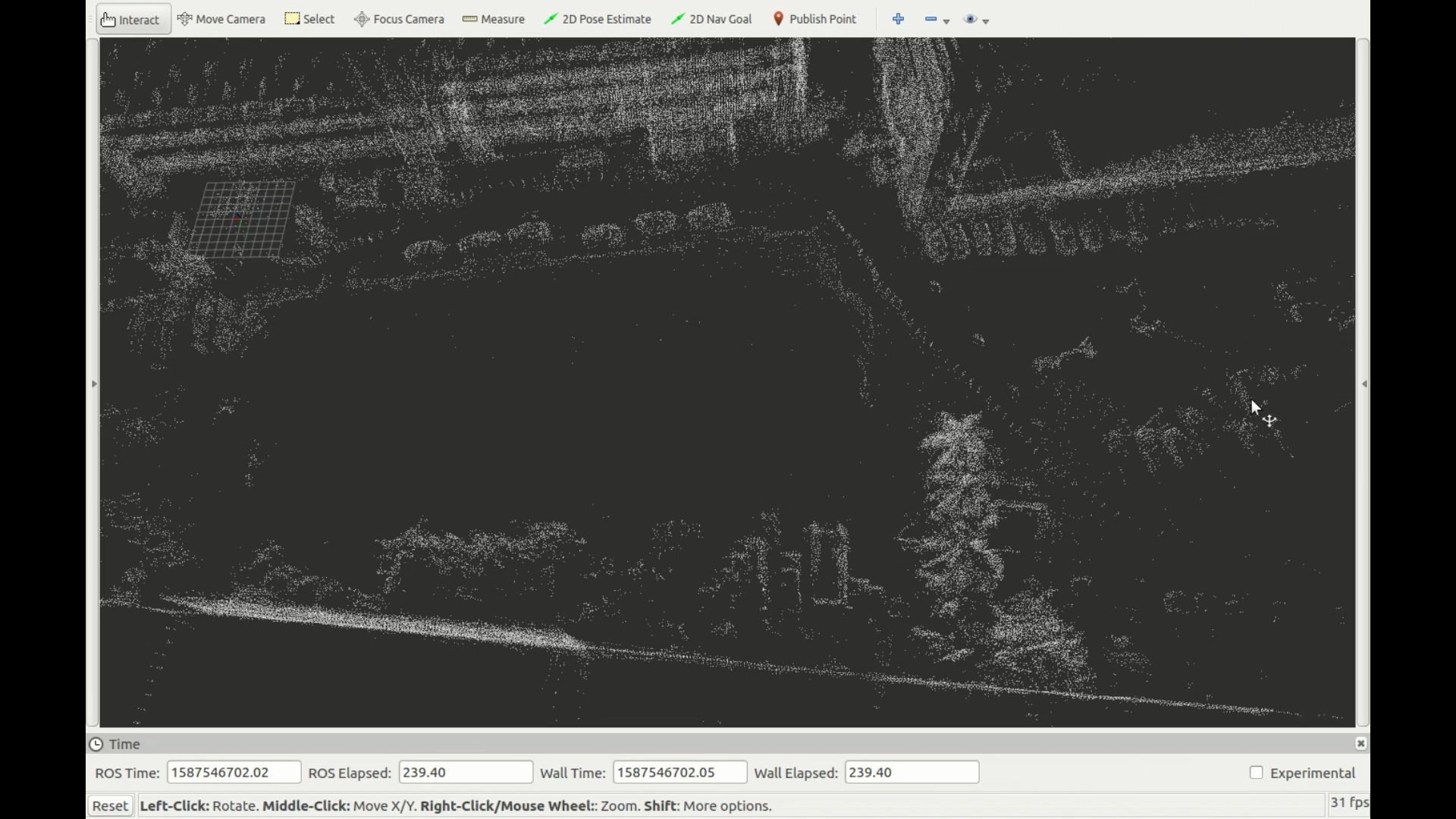Select the Select tool

tap(310, 19)
